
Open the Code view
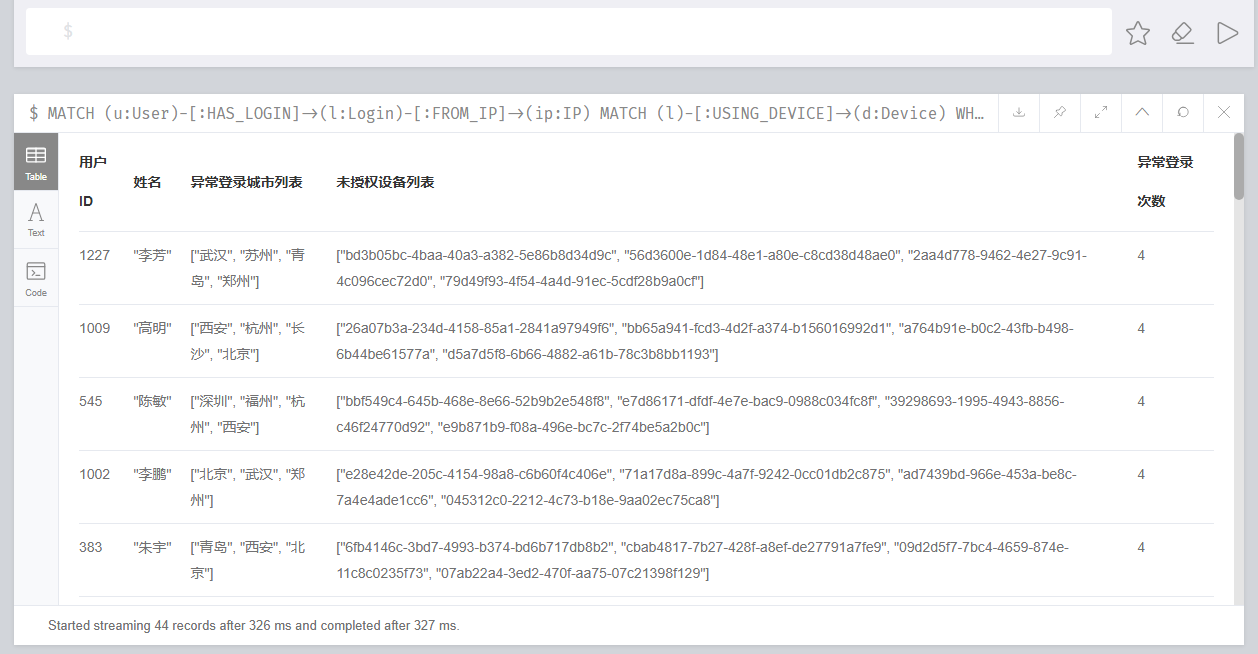[36, 279]
